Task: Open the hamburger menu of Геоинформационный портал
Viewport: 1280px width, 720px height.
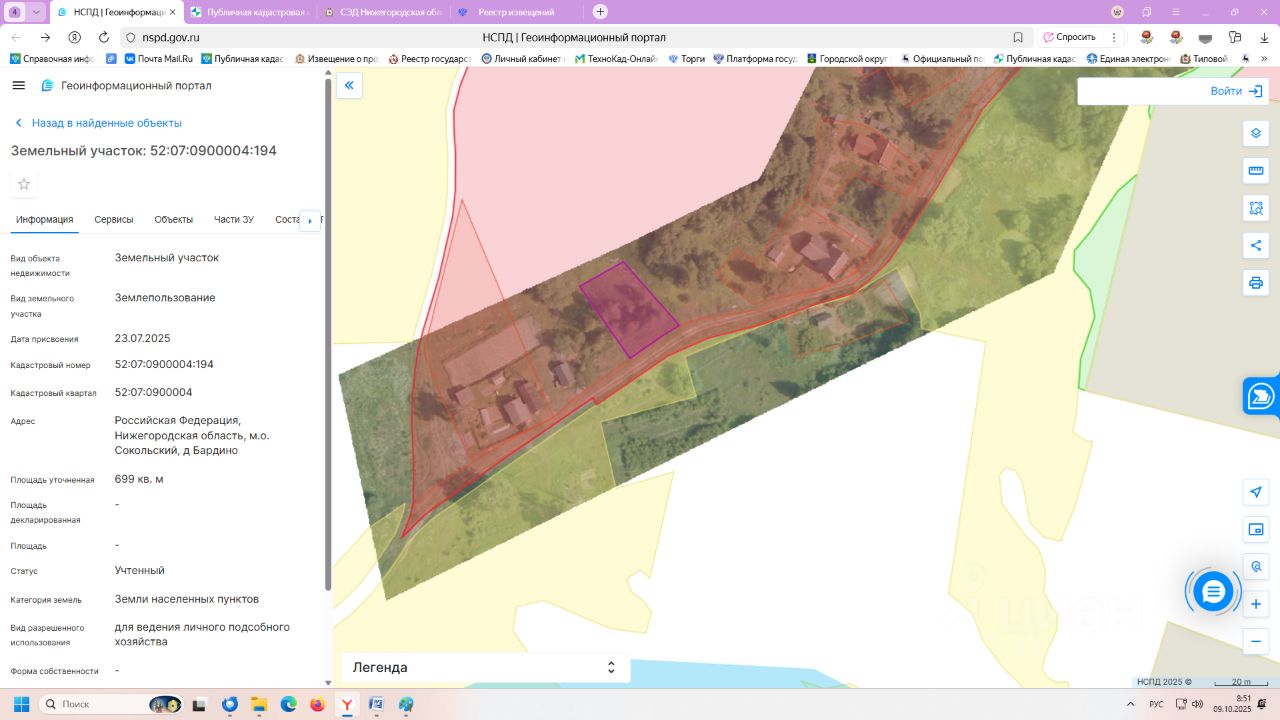Action: coord(18,85)
